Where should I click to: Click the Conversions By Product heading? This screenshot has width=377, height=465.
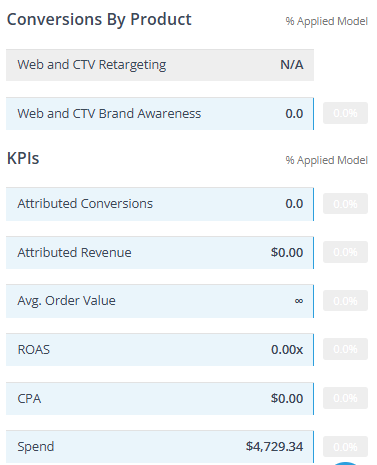(99, 20)
